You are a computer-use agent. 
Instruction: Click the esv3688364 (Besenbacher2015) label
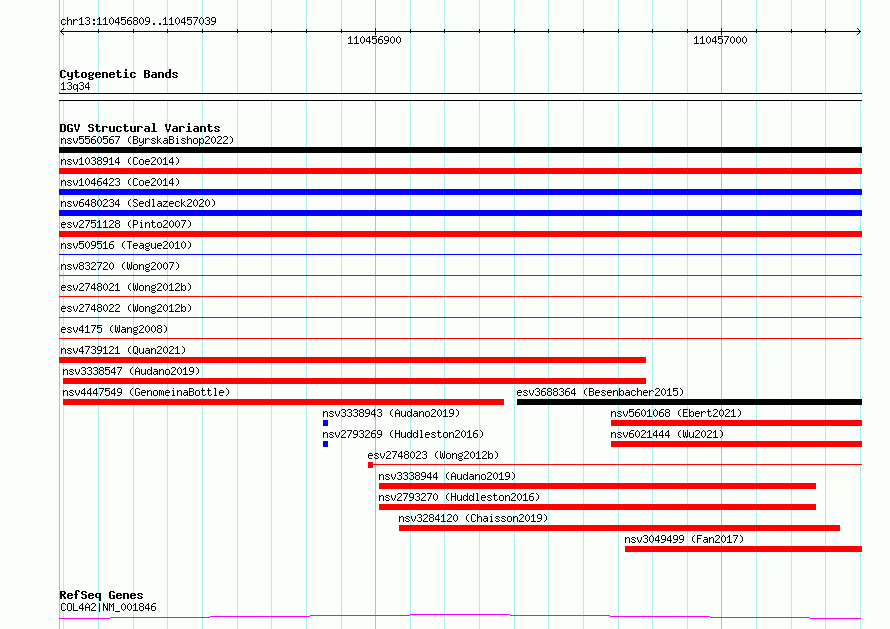coord(600,392)
